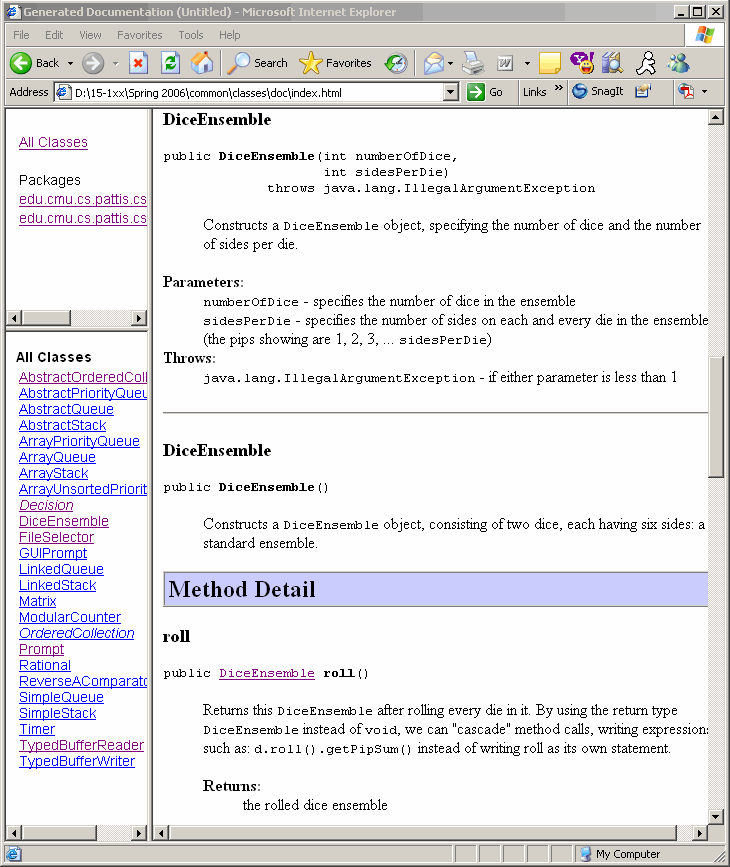Open the Favorites star button
The height and width of the screenshot is (867, 730).
[336, 63]
